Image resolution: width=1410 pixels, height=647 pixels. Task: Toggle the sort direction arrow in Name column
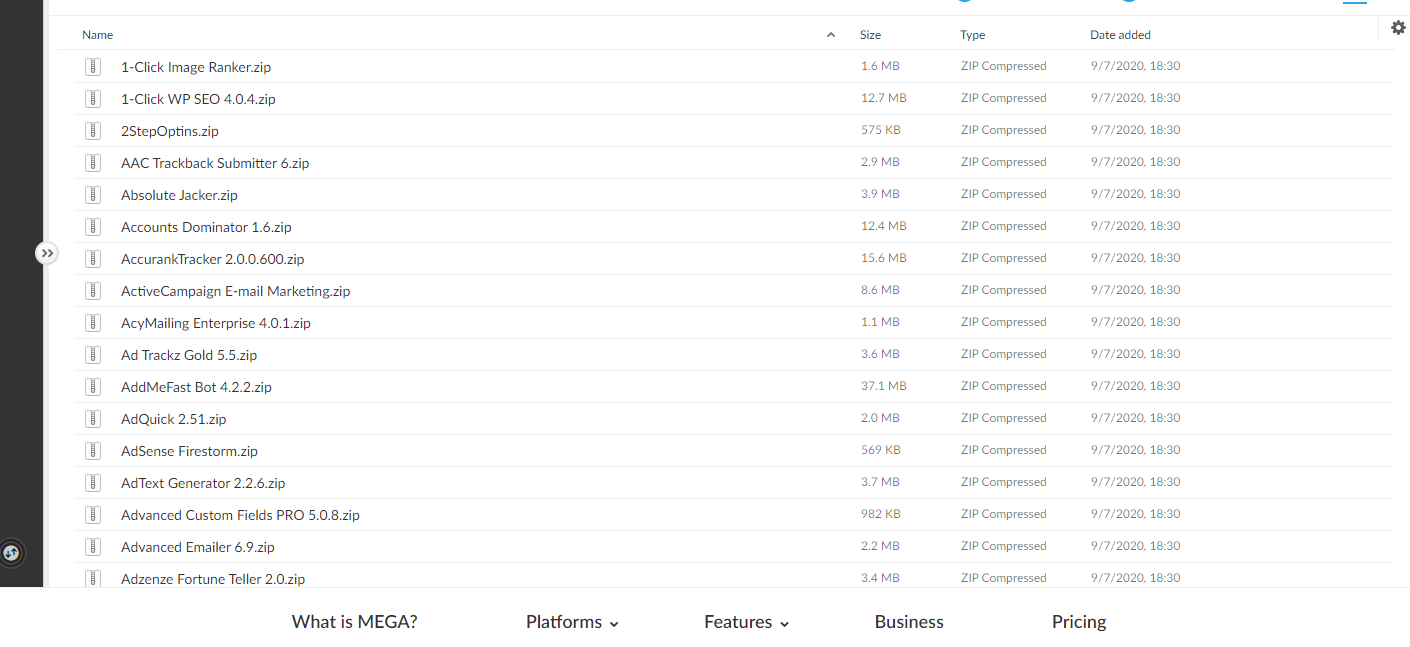click(831, 35)
